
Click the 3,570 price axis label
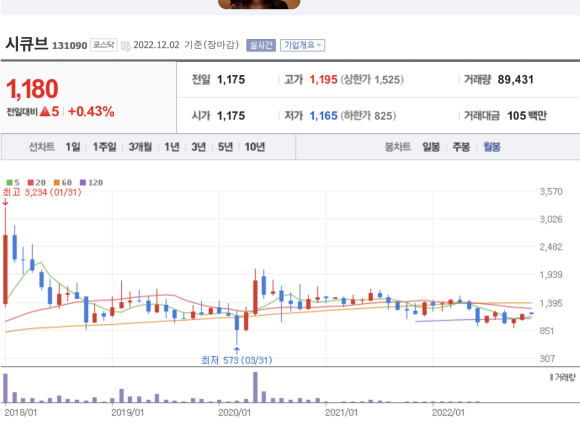point(551,192)
